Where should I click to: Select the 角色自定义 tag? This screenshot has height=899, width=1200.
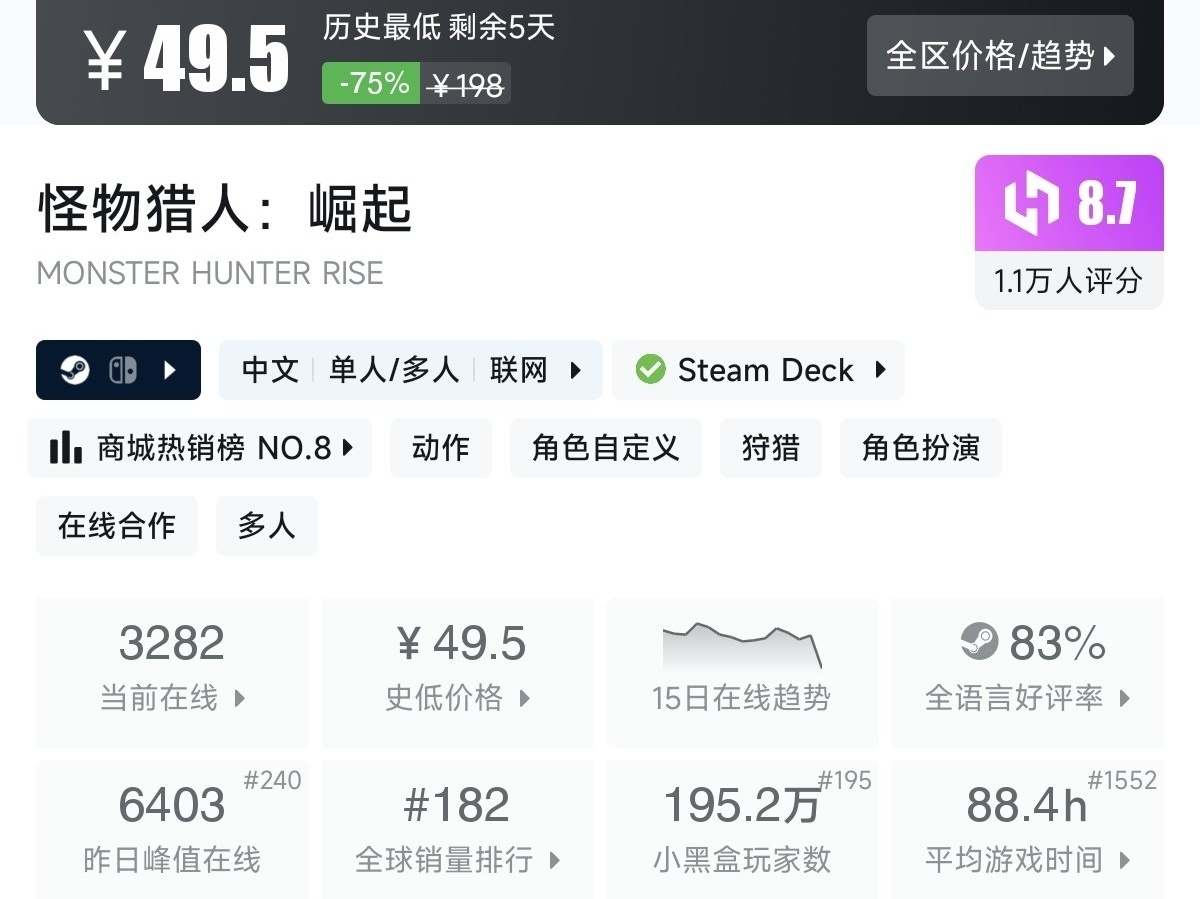click(605, 448)
